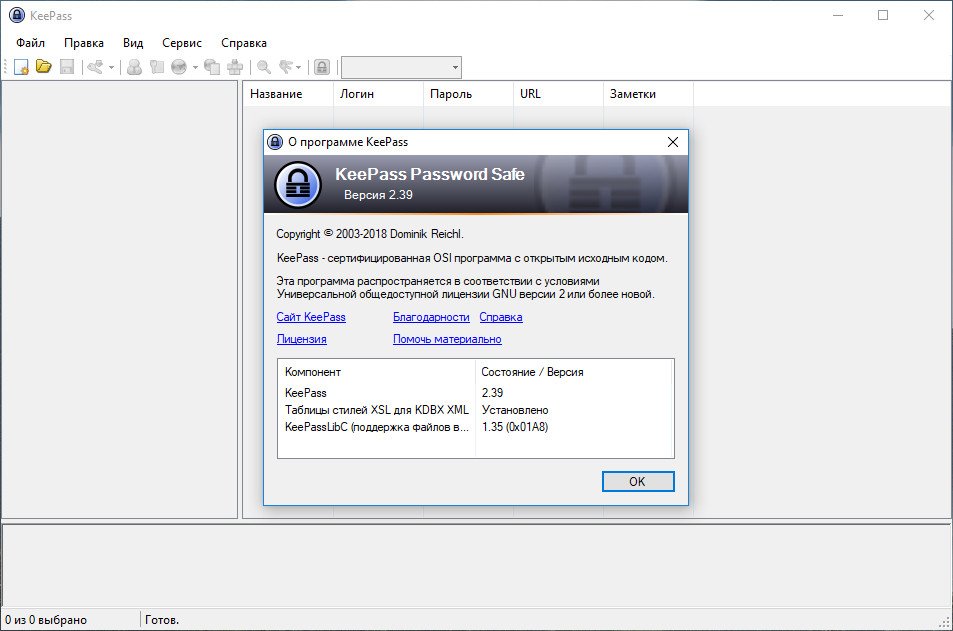Click the Название column header
Viewport: 953px width, 631px height.
pos(288,94)
